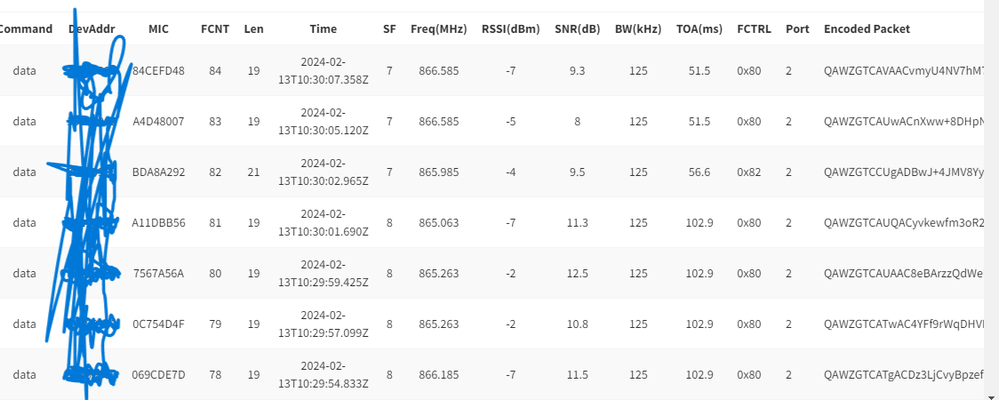The height and width of the screenshot is (400, 999).
Task: Click MIC value 069CDE7D
Action: click(x=159, y=375)
